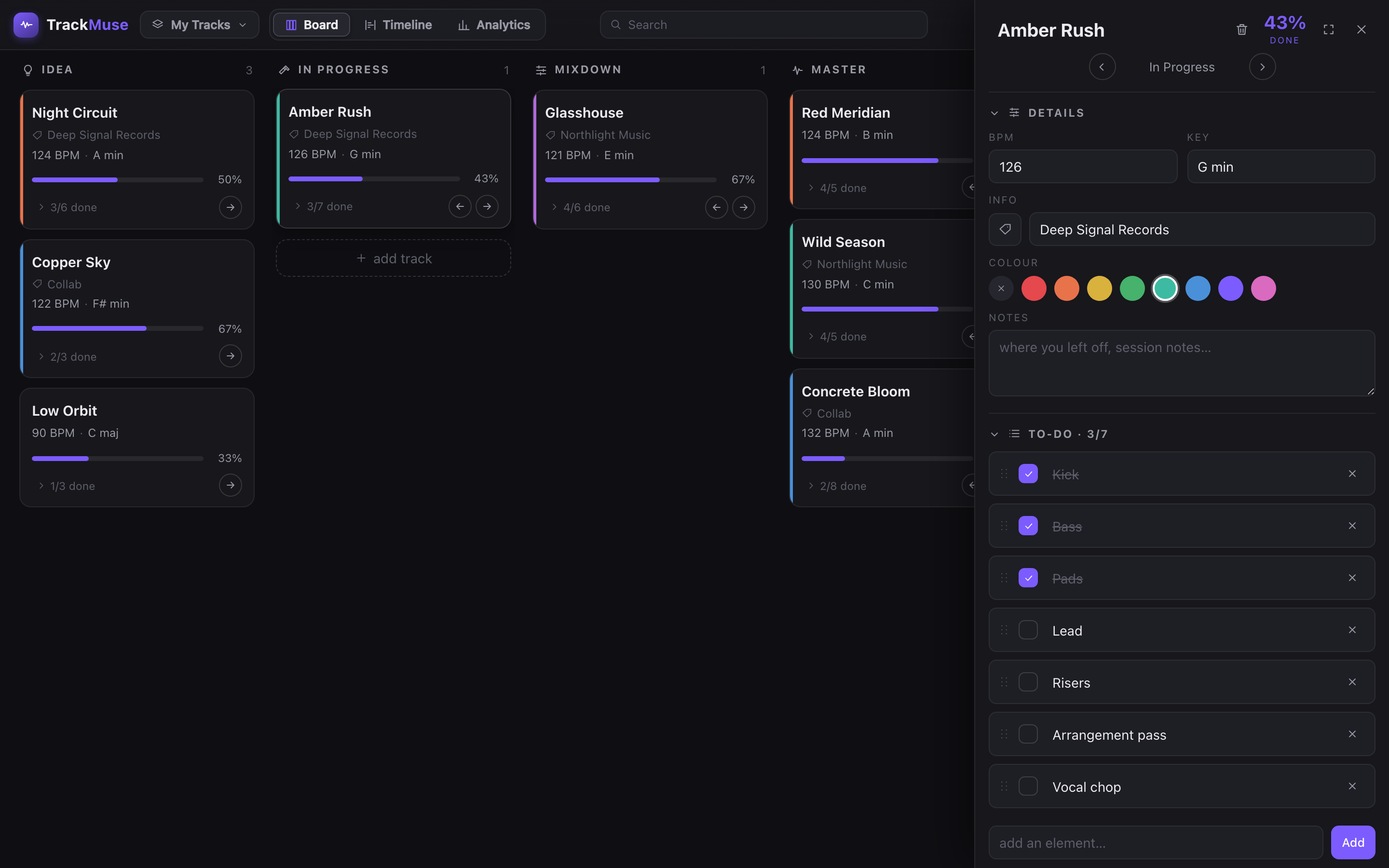Uncheck the Bass checkbox
The image size is (1389, 868).
pos(1028,526)
